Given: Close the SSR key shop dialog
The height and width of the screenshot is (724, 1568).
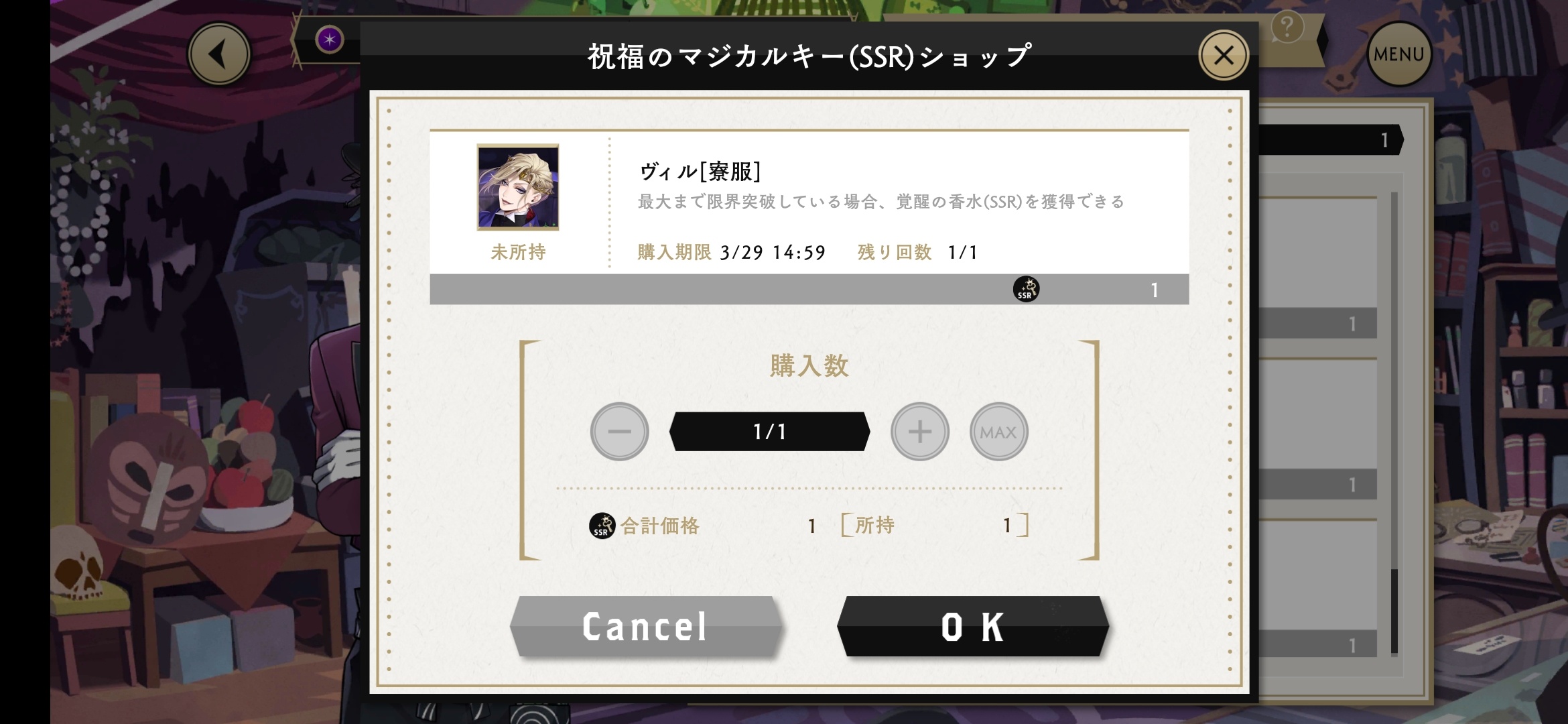Looking at the screenshot, I should 1224,56.
